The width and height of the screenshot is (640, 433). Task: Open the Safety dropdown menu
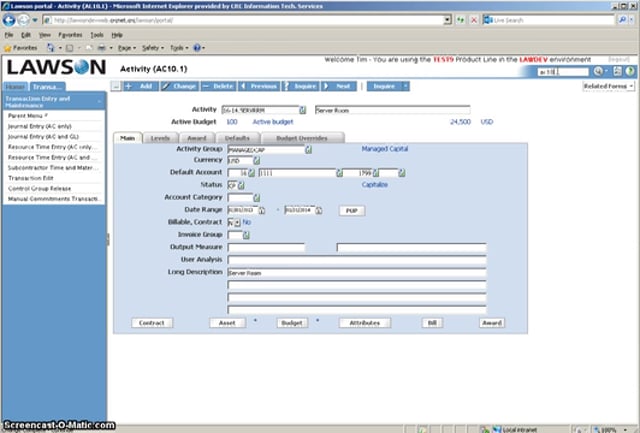click(153, 48)
